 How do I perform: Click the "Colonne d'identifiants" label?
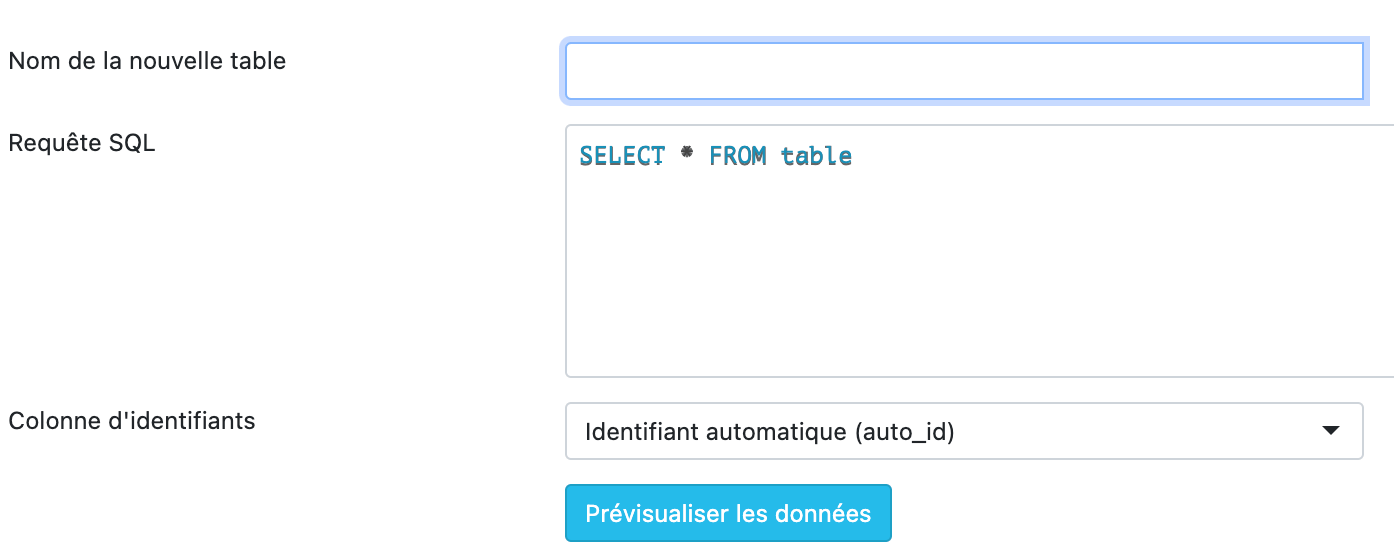(132, 421)
